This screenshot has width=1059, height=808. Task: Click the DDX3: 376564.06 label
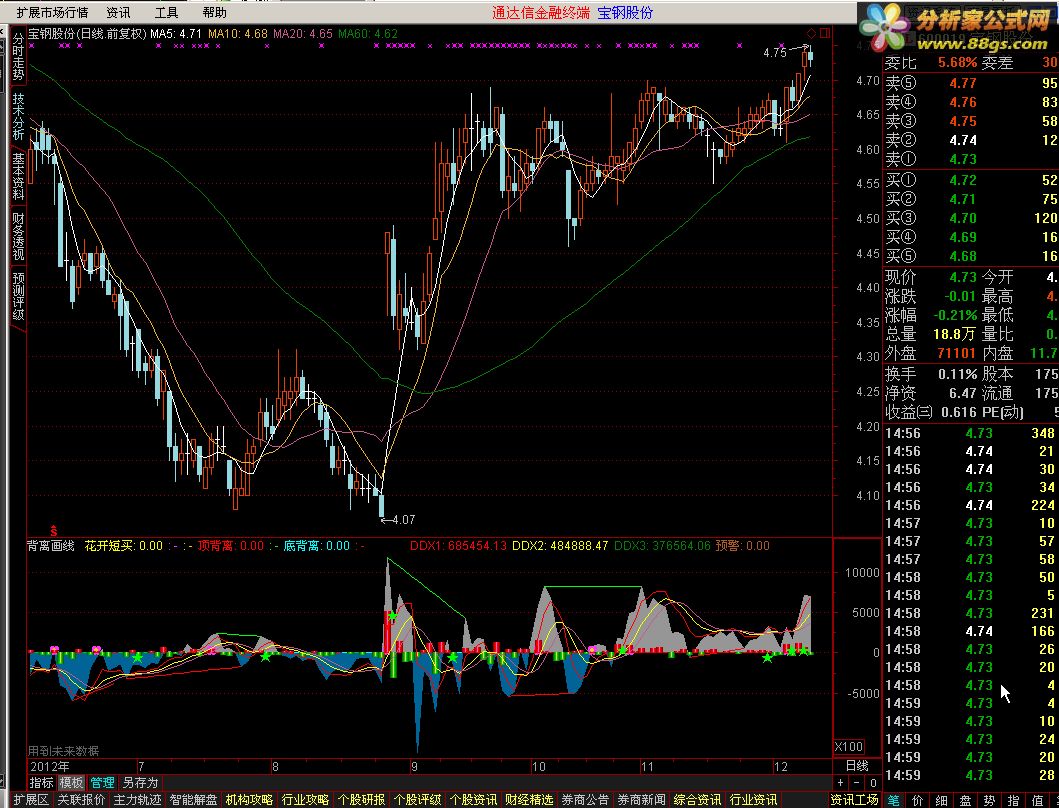pos(662,545)
